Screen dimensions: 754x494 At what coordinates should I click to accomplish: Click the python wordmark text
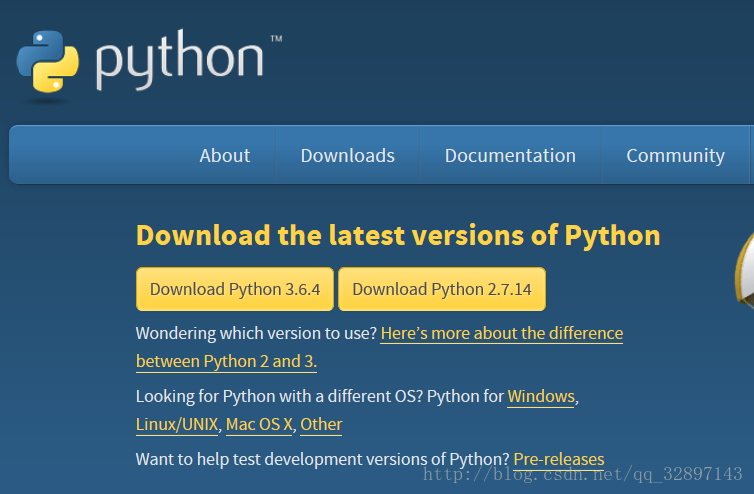(180, 60)
